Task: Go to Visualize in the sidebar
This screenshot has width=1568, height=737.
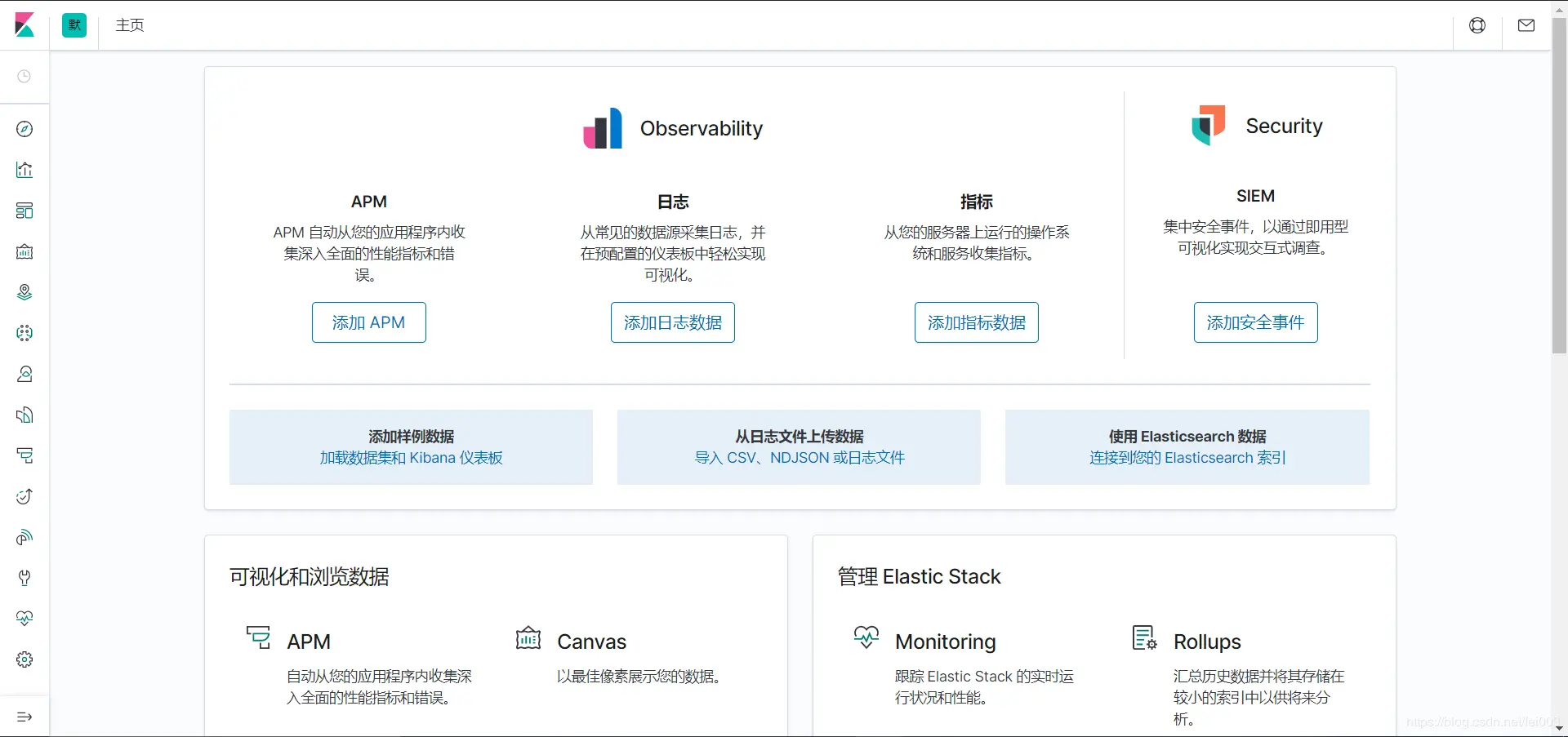Action: point(24,170)
